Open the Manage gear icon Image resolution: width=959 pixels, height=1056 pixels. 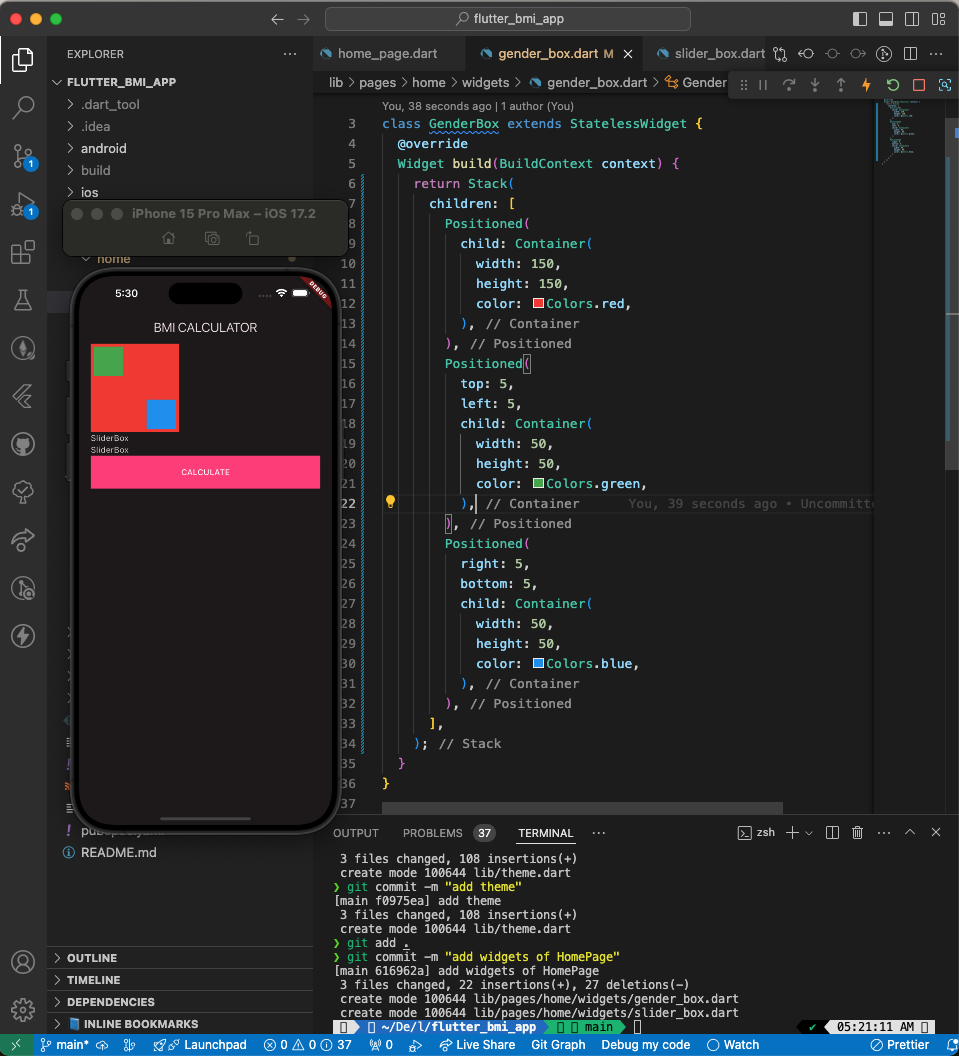23,1010
